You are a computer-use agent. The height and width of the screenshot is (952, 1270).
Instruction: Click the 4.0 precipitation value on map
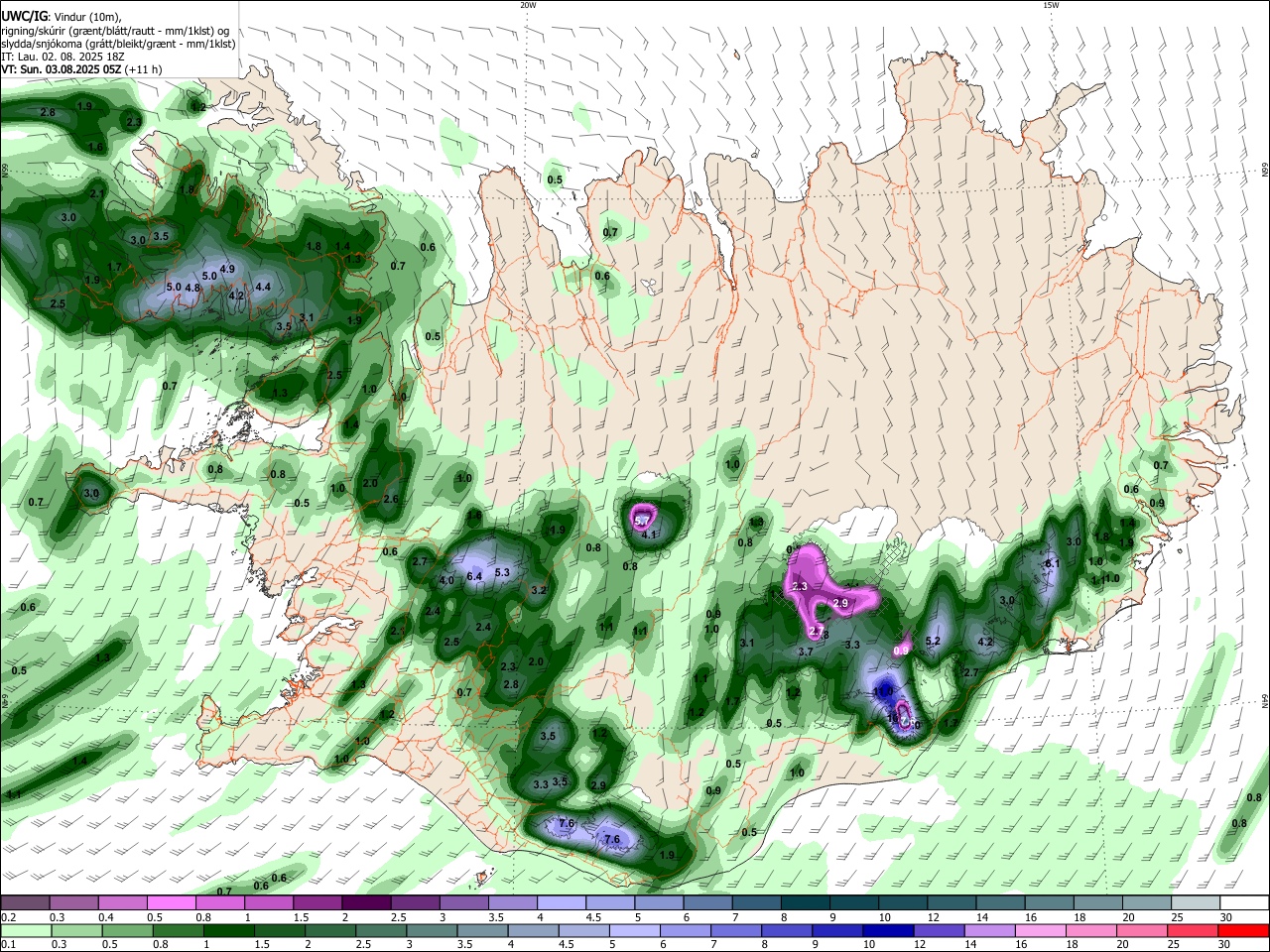tap(446, 580)
